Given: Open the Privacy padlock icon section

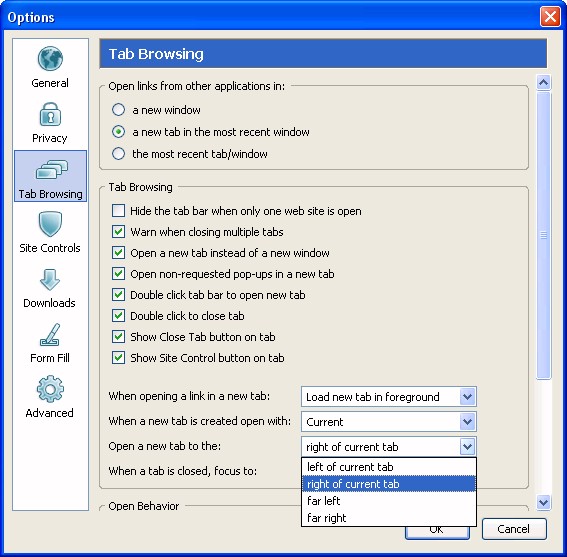Looking at the screenshot, I should 50,114.
